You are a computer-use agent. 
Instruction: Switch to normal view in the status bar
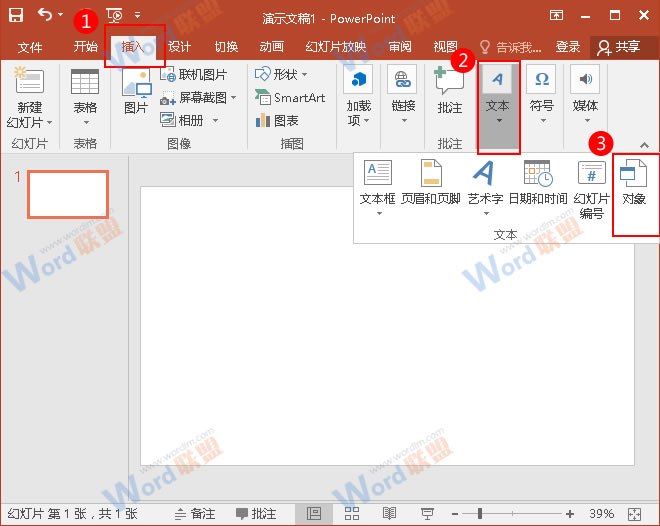click(314, 514)
